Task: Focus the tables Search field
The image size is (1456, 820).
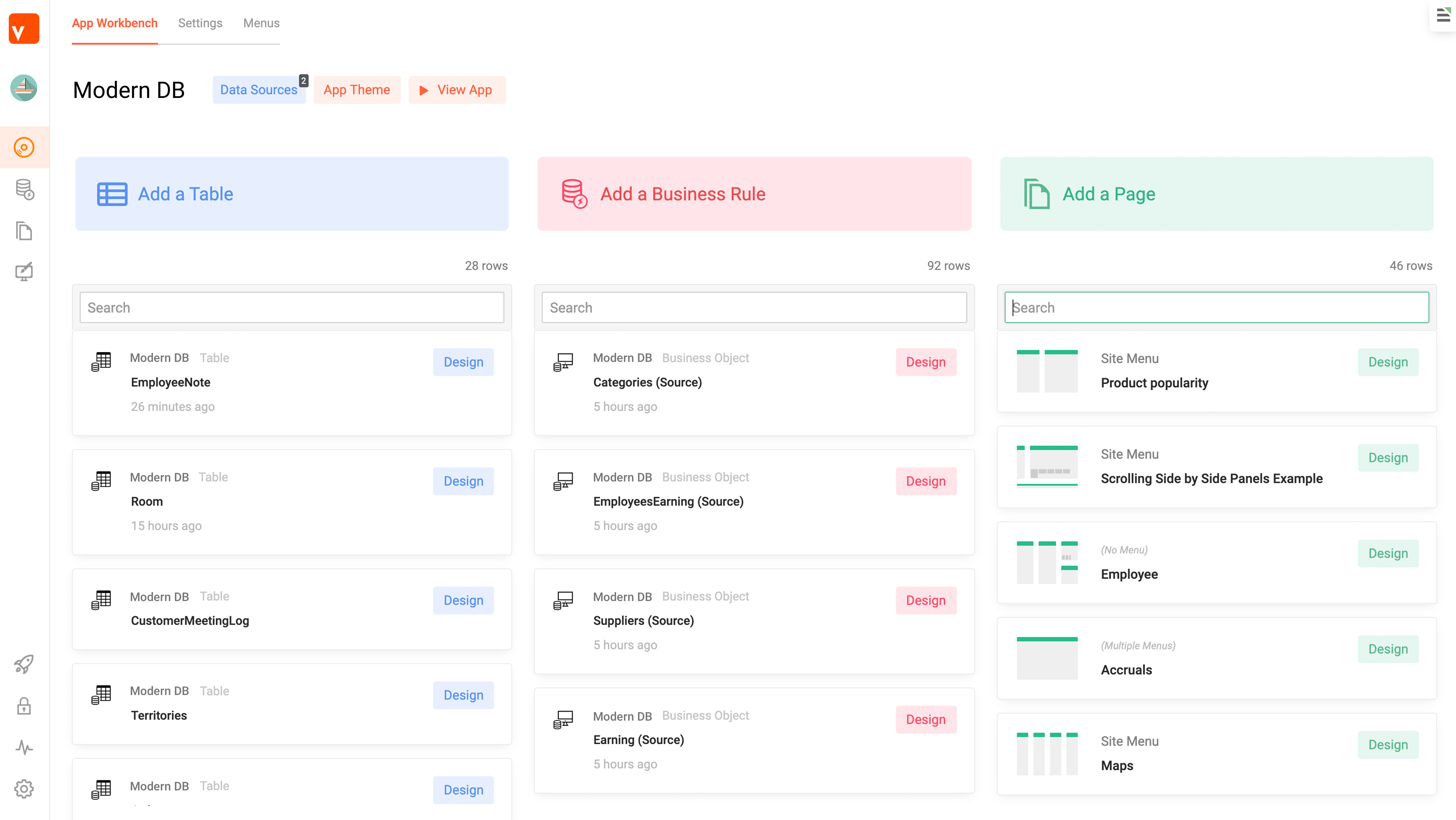Action: (x=292, y=307)
